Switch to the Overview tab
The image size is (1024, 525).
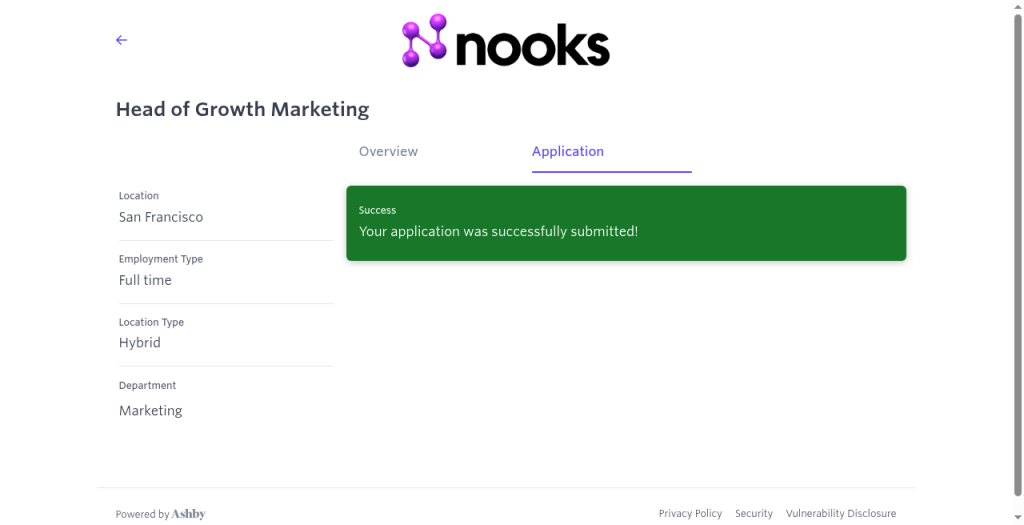coord(388,151)
